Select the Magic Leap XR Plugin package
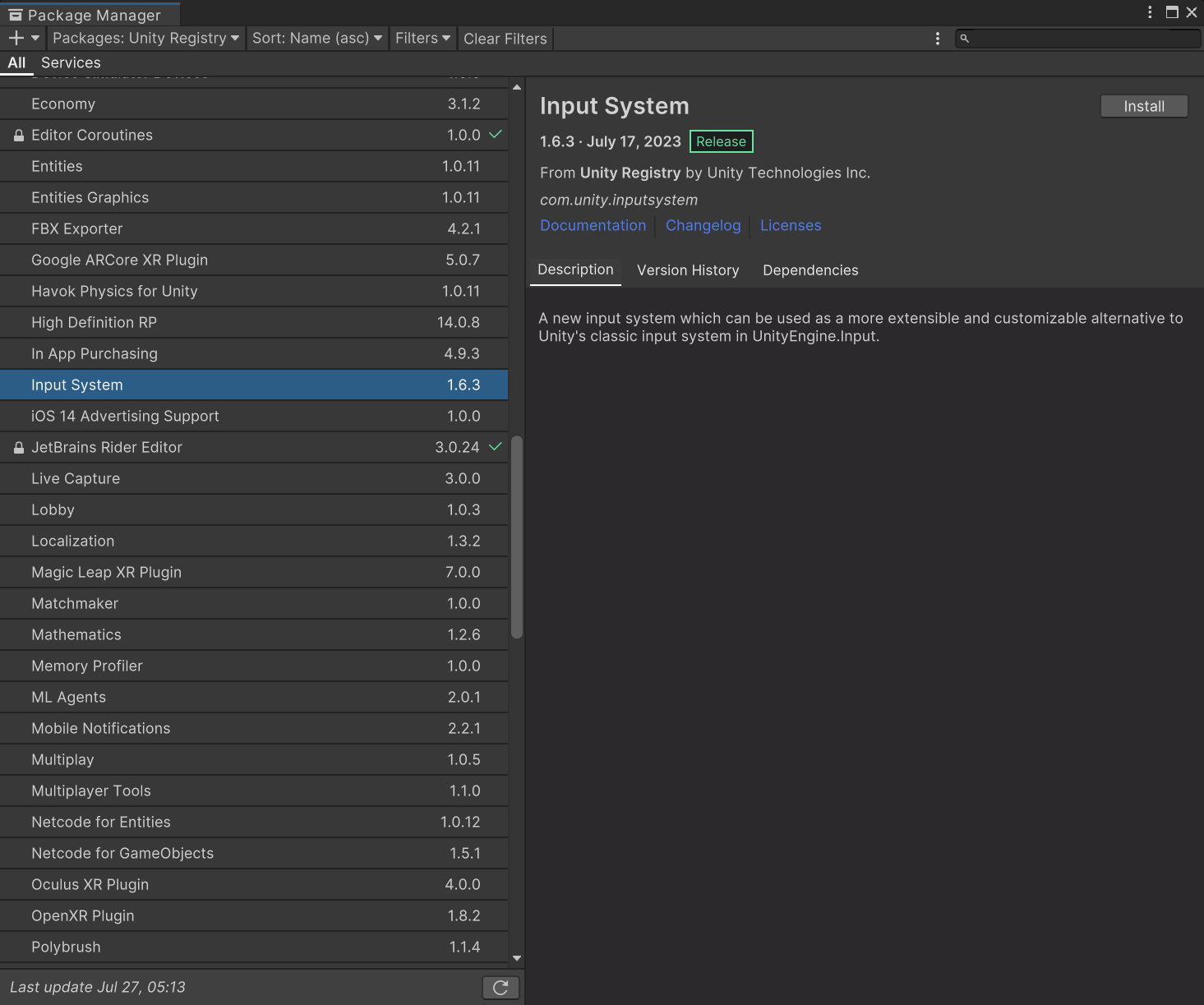 [254, 573]
